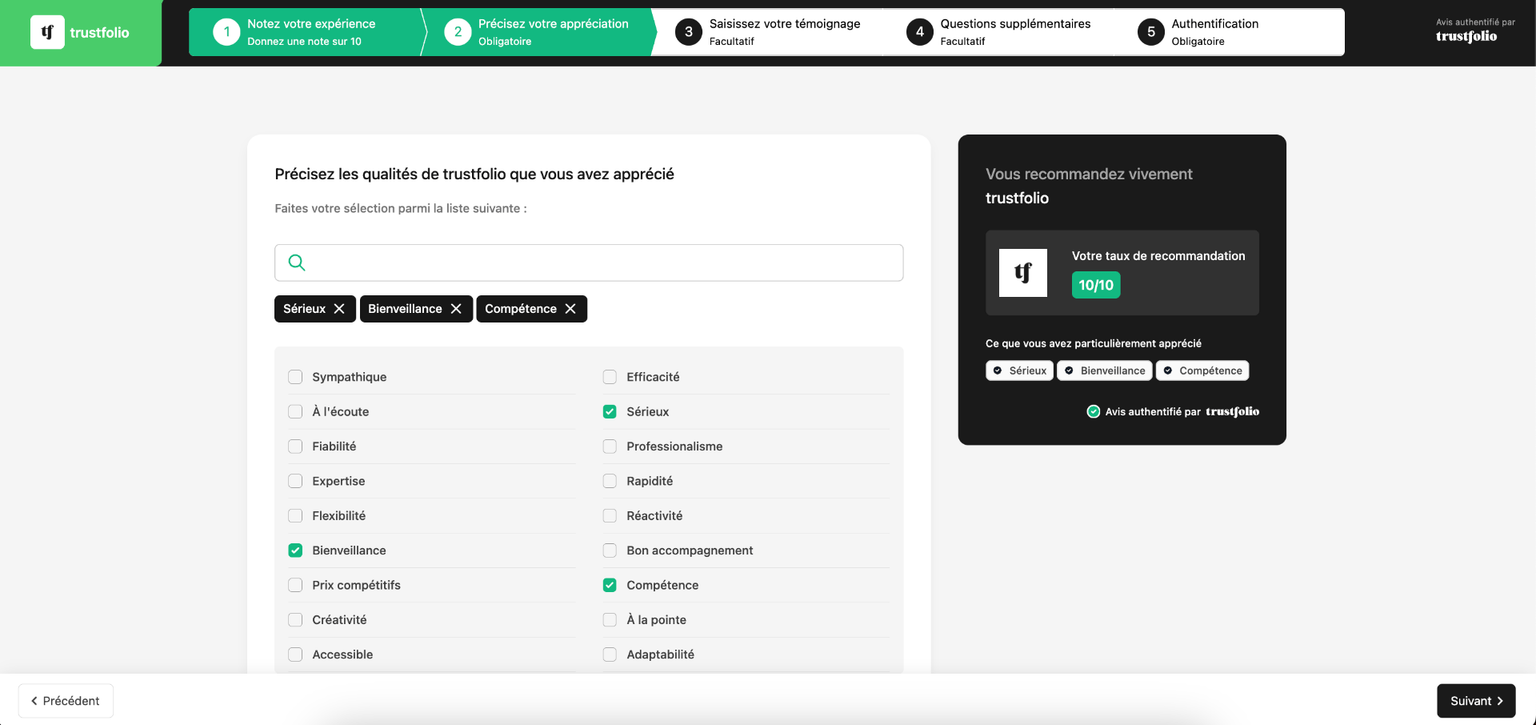Check the Bon accompagnement checkbox

point(610,550)
